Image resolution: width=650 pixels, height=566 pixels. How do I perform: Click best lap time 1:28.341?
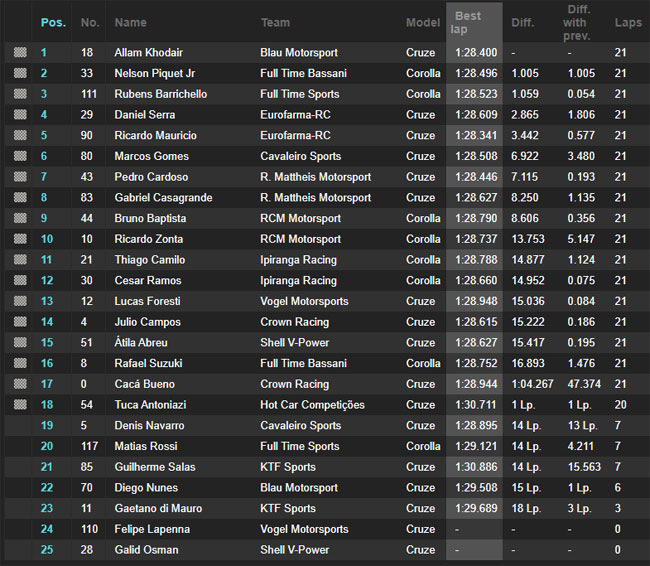pos(476,135)
